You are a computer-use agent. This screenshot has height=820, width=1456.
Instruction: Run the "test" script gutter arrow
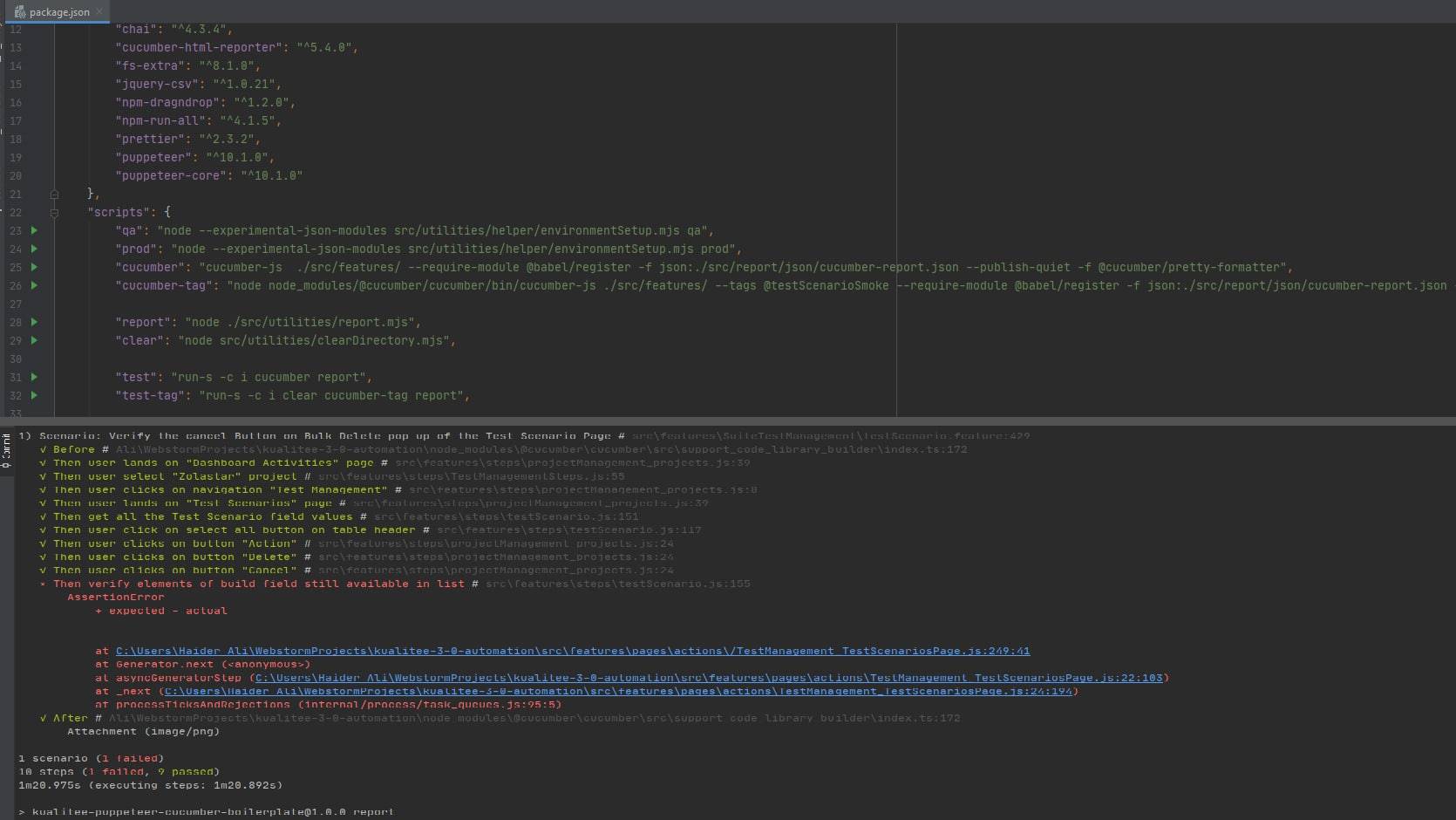pos(34,377)
